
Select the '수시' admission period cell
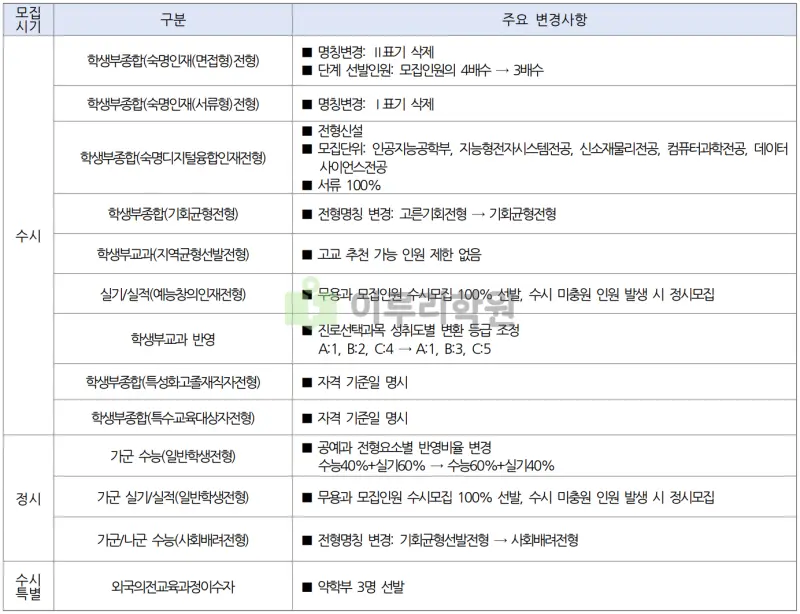tap(28, 235)
